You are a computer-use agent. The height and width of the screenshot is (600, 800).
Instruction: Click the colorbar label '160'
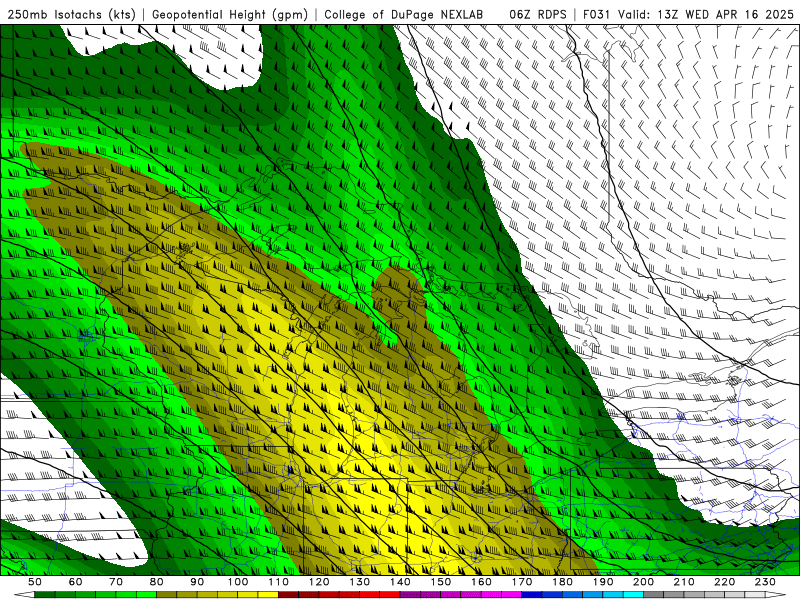coord(482,582)
